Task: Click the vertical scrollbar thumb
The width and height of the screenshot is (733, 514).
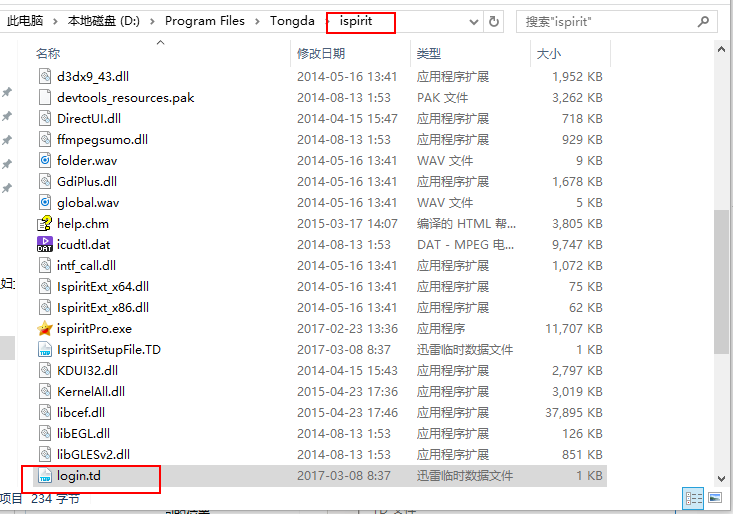Action: (x=721, y=282)
